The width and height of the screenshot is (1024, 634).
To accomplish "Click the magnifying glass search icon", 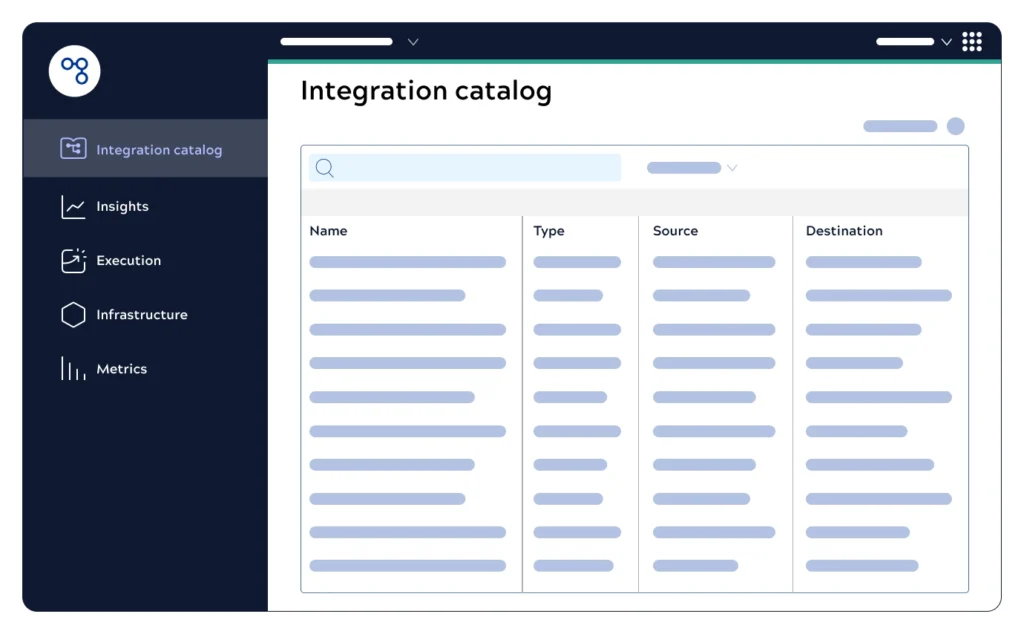I will tap(325, 168).
